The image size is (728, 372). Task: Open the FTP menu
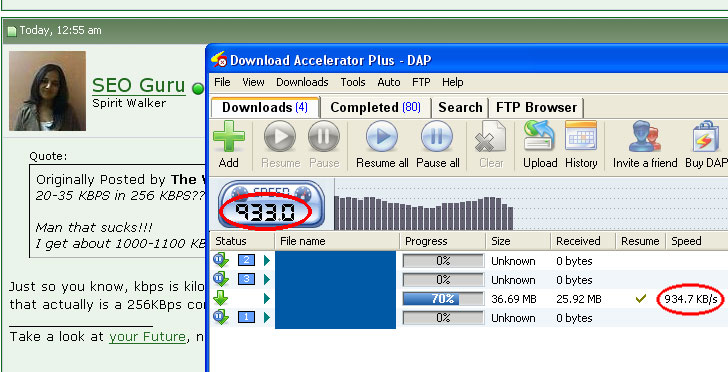click(421, 82)
